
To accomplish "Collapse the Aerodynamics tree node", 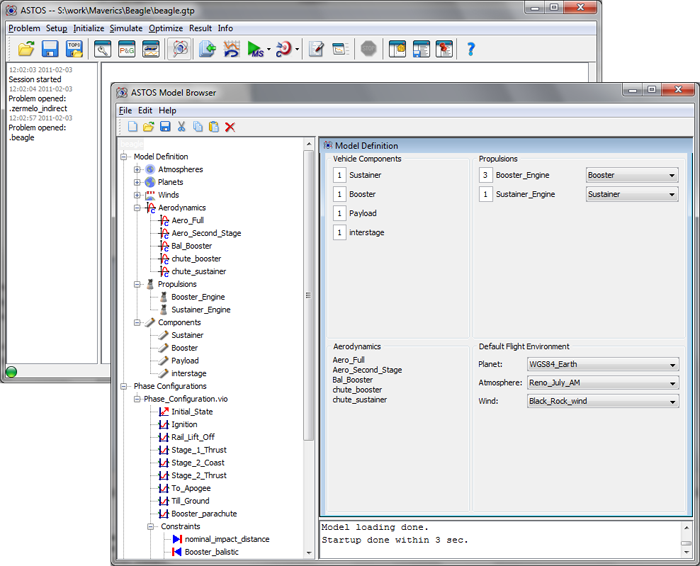I will tap(137, 208).
